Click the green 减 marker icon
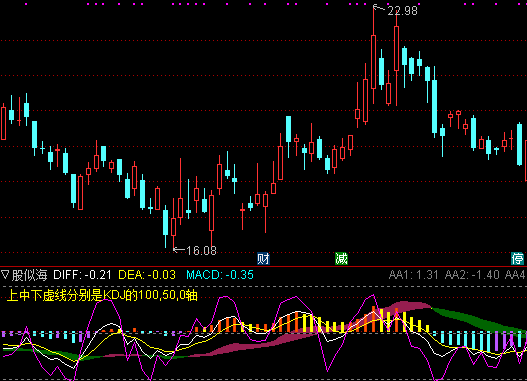527x381 pixels. (341, 259)
